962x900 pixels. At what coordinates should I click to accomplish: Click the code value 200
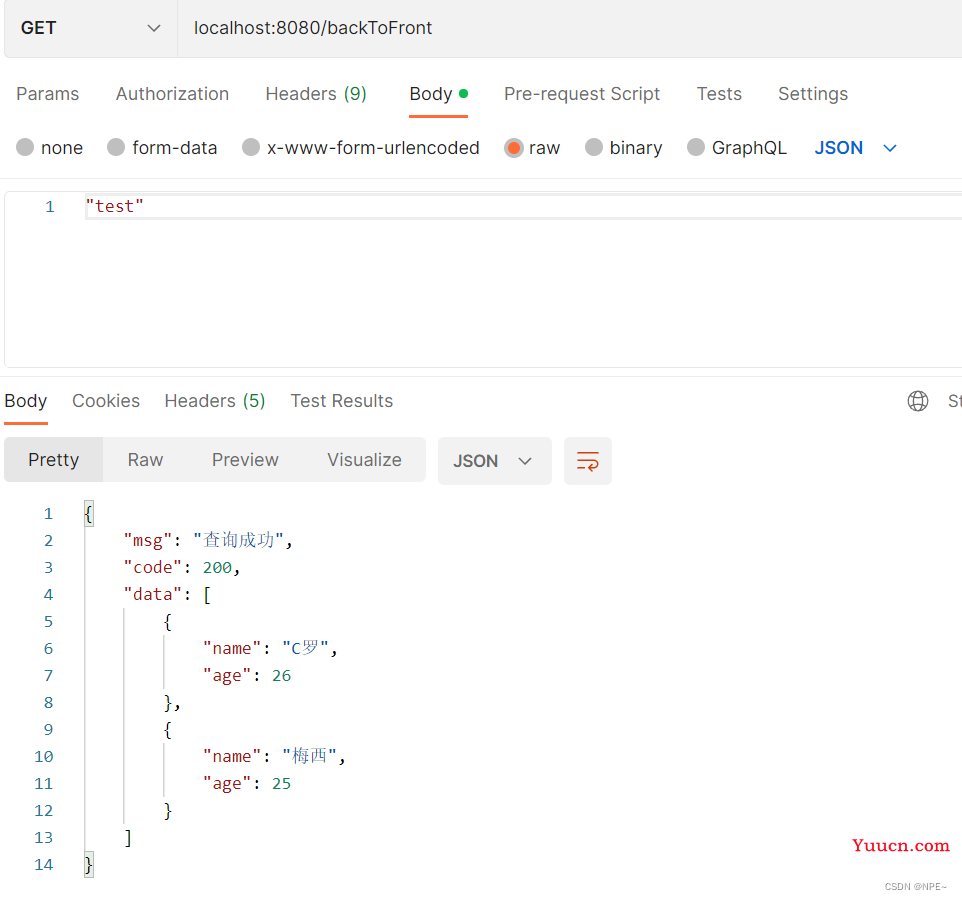point(217,567)
